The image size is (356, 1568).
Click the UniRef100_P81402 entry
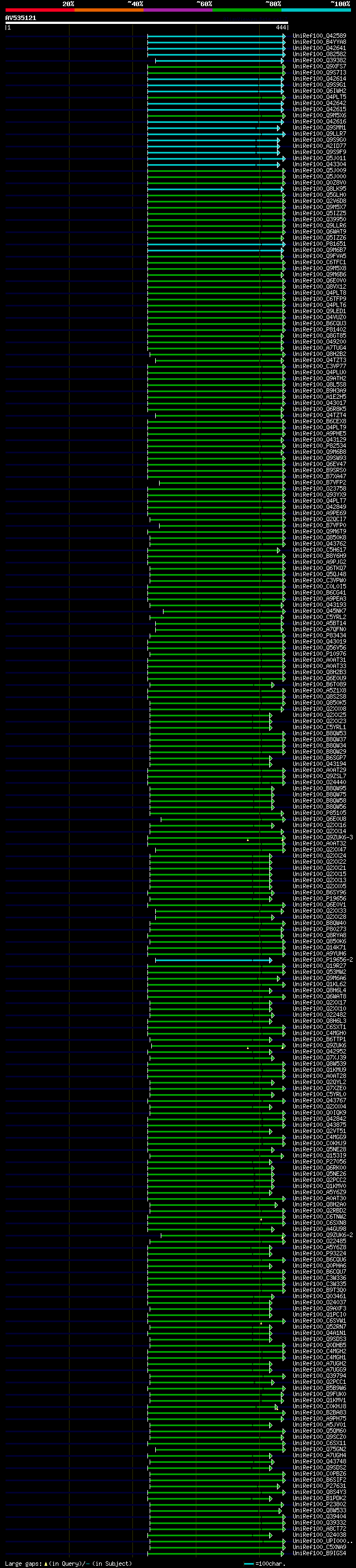click(x=319, y=330)
